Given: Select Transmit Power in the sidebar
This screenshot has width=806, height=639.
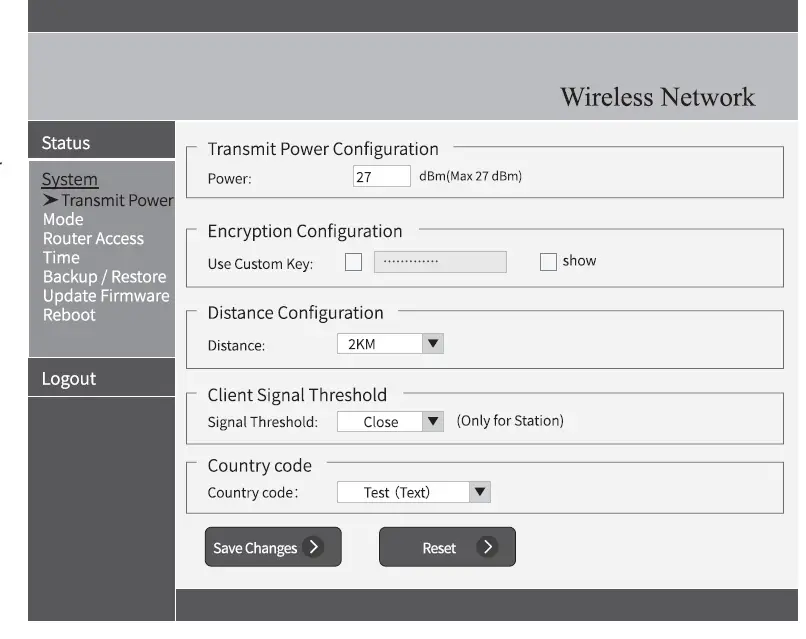Looking at the screenshot, I should click(117, 200).
